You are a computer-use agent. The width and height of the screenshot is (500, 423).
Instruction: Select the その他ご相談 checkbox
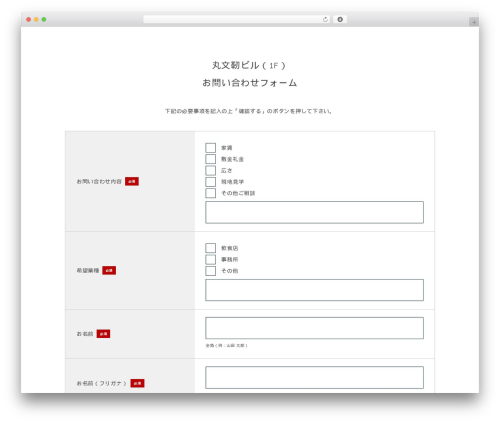pos(210,193)
